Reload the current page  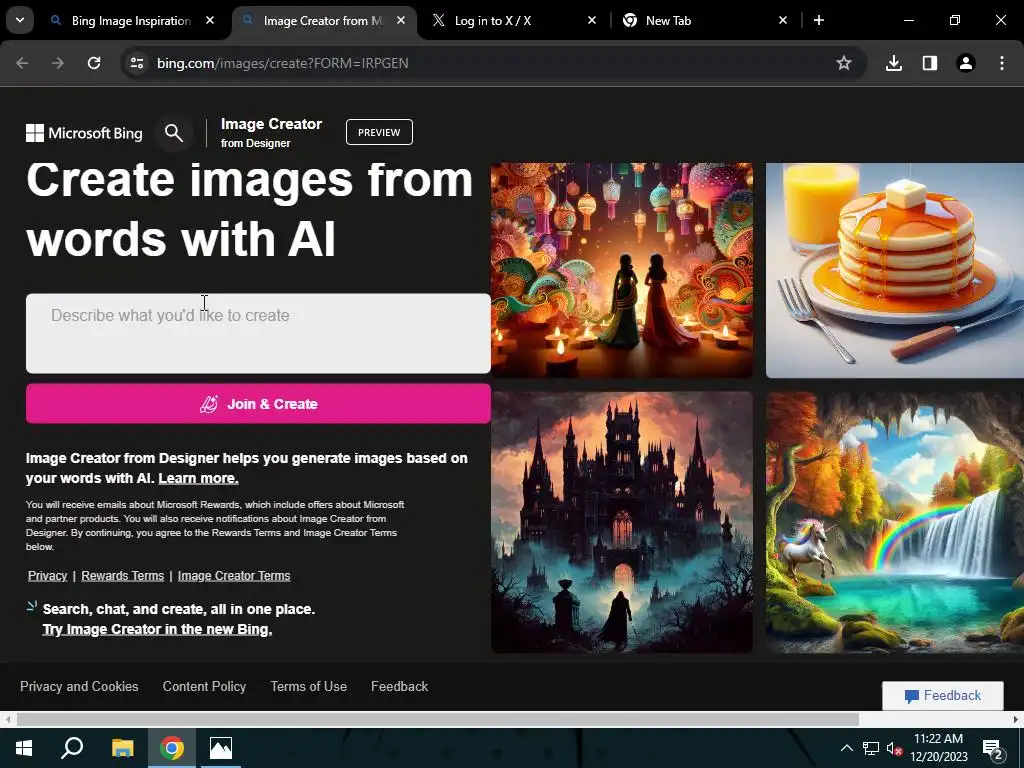click(x=94, y=63)
